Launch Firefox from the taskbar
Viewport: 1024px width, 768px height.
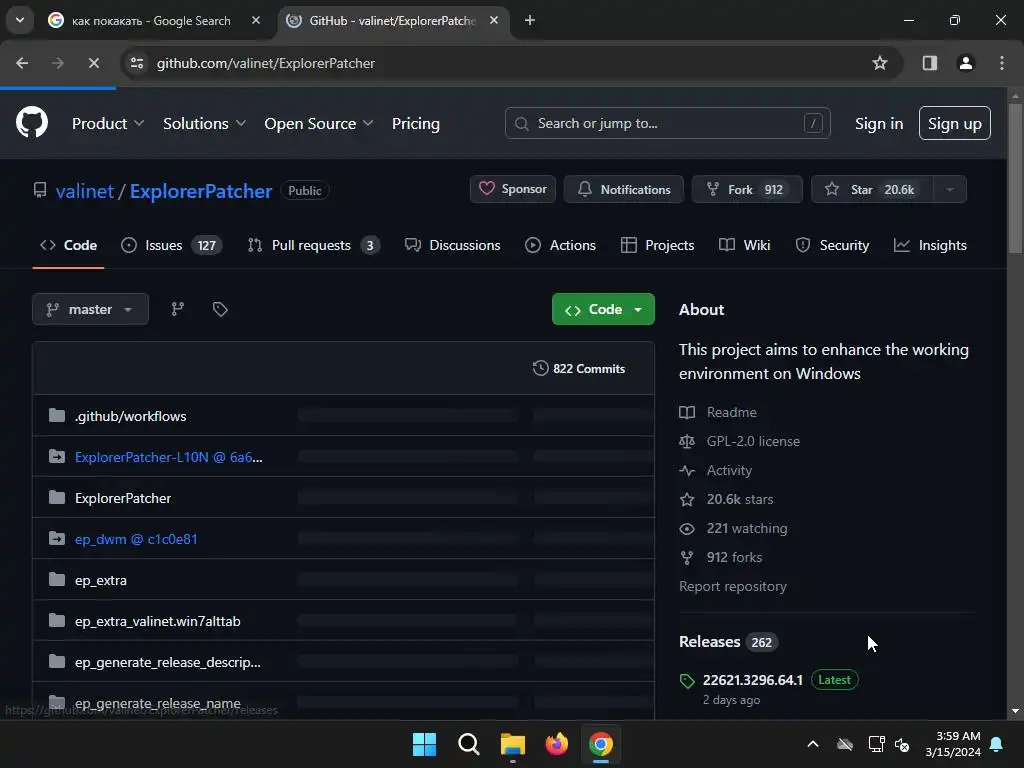pos(556,744)
